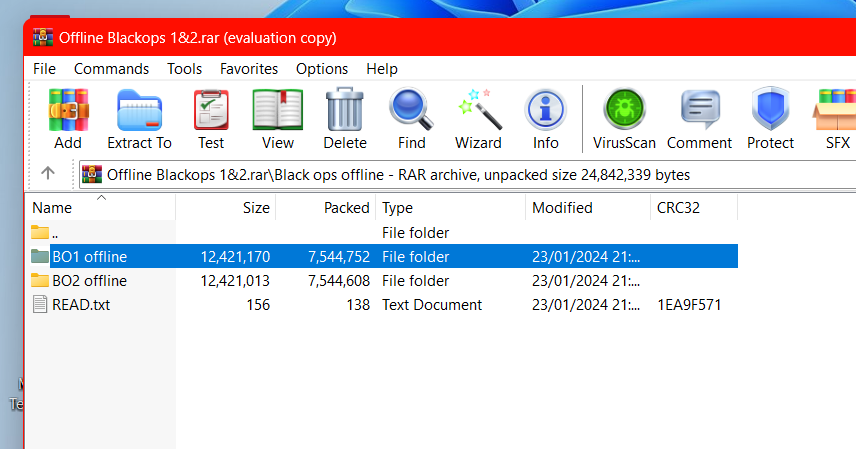The height and width of the screenshot is (449, 856).
Task: Click the Add archive toolbar icon
Action: click(68, 110)
